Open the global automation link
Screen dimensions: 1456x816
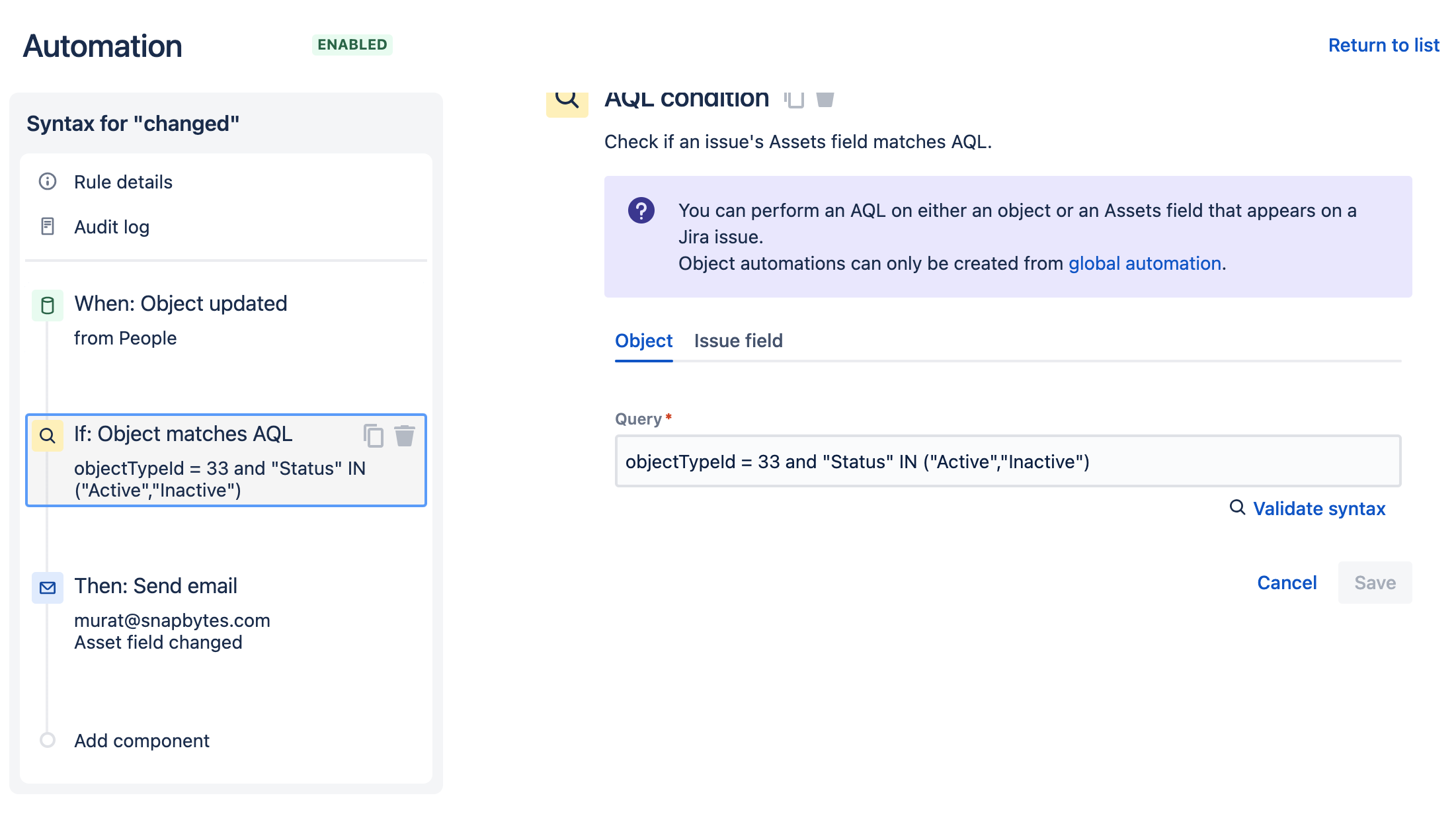click(1145, 263)
